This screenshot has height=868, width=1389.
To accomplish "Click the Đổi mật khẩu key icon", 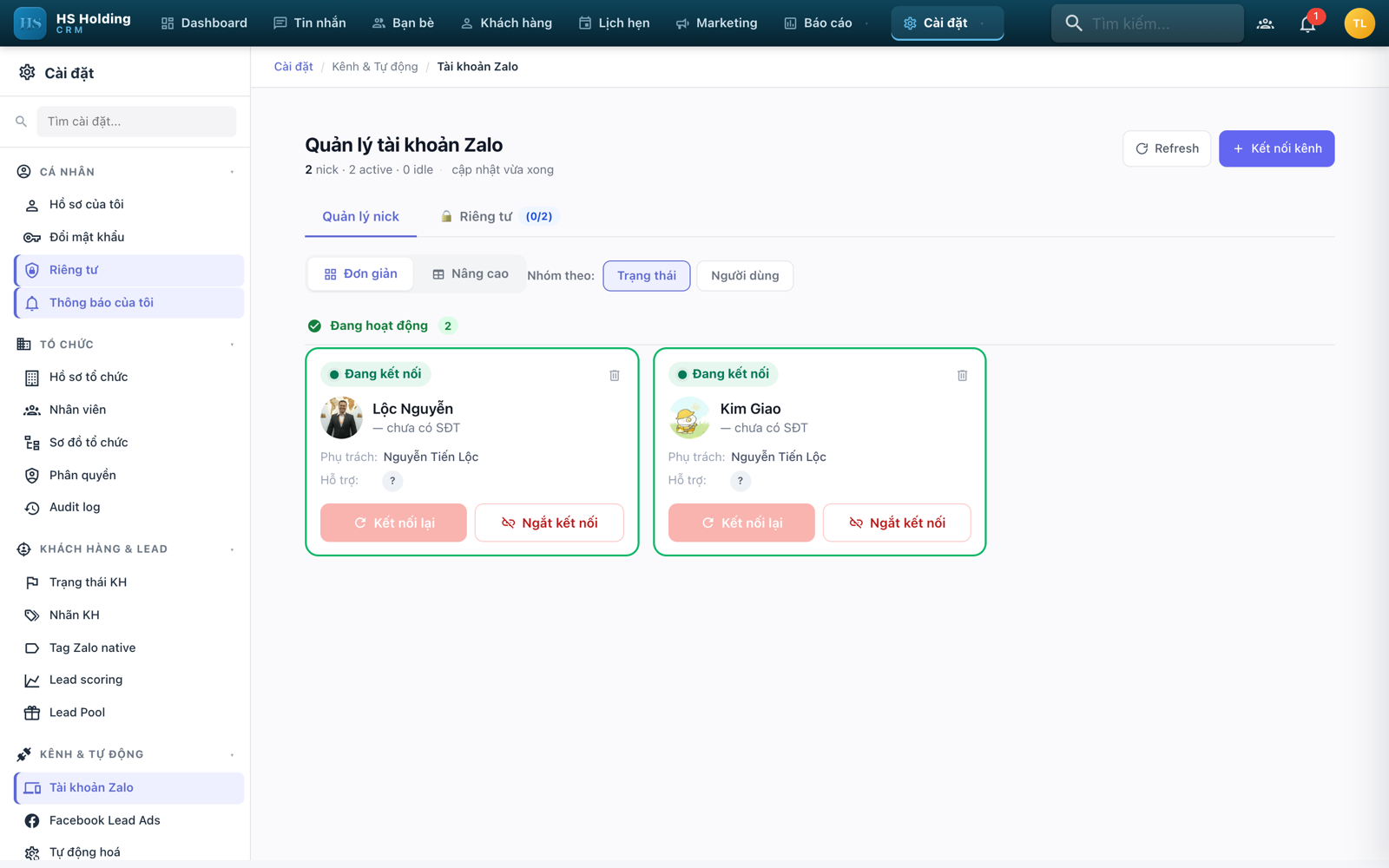I will 32,238.
